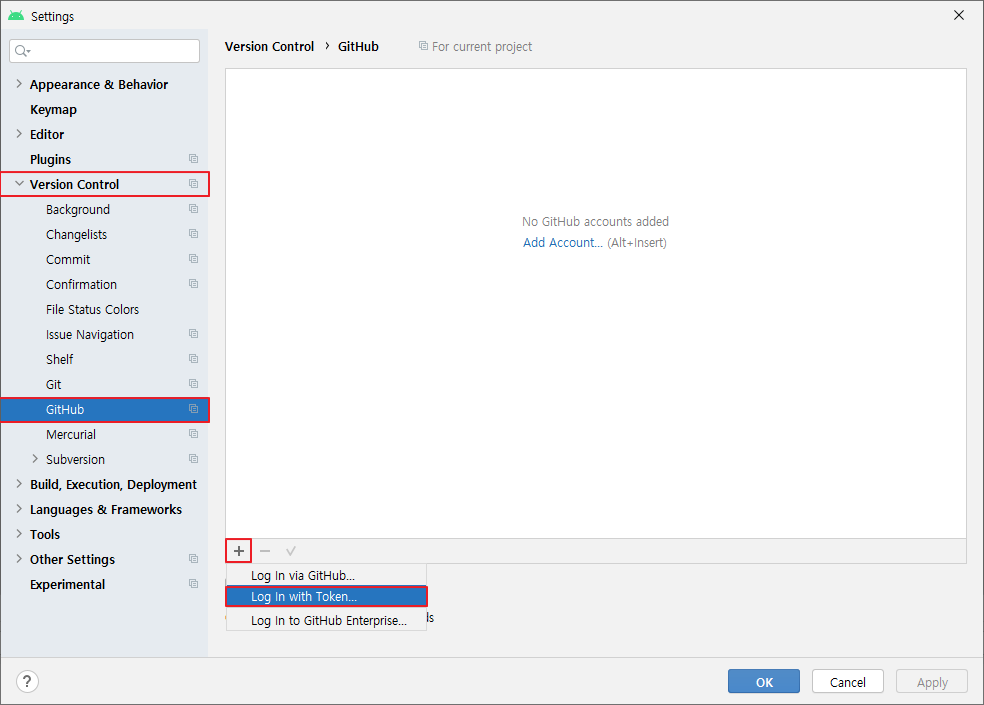Screen dimensions: 984x705
Task: Click project-level icon next to Other Settings
Action: pos(193,559)
